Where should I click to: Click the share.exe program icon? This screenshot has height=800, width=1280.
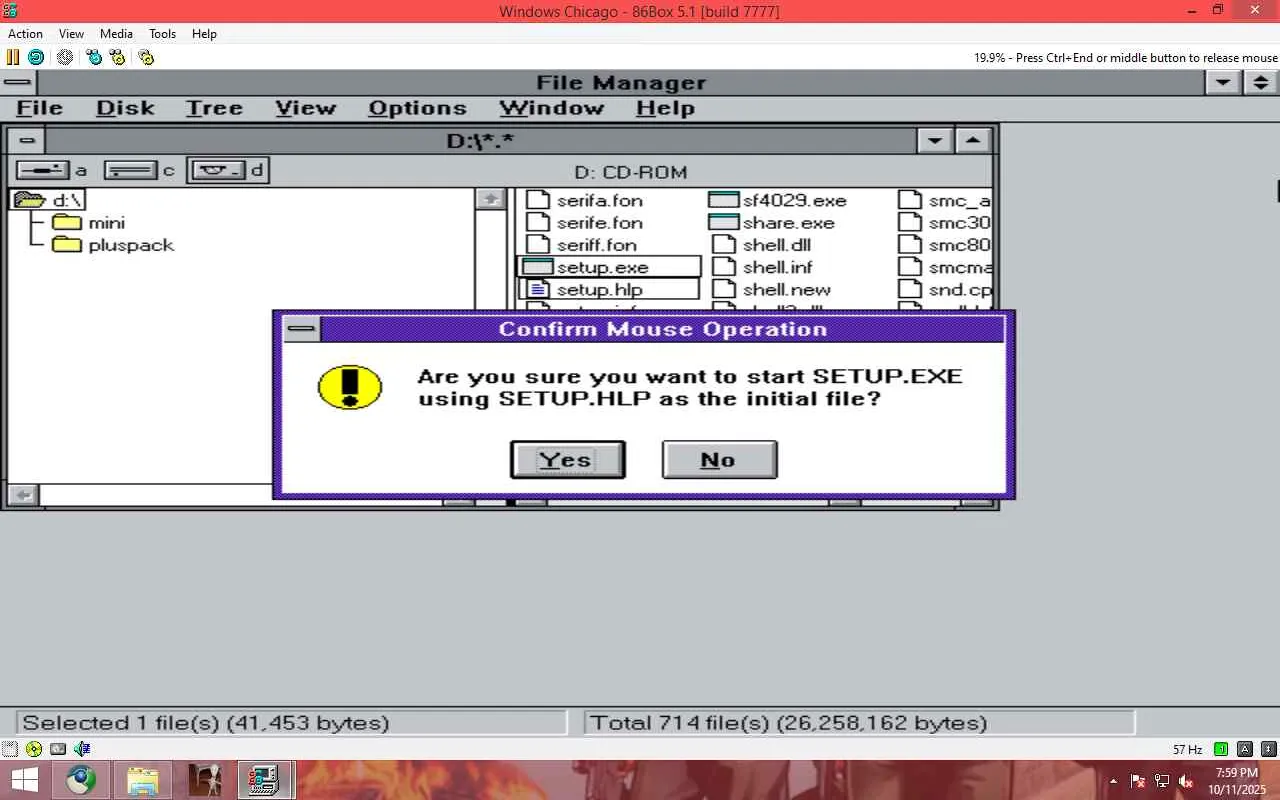pos(723,222)
